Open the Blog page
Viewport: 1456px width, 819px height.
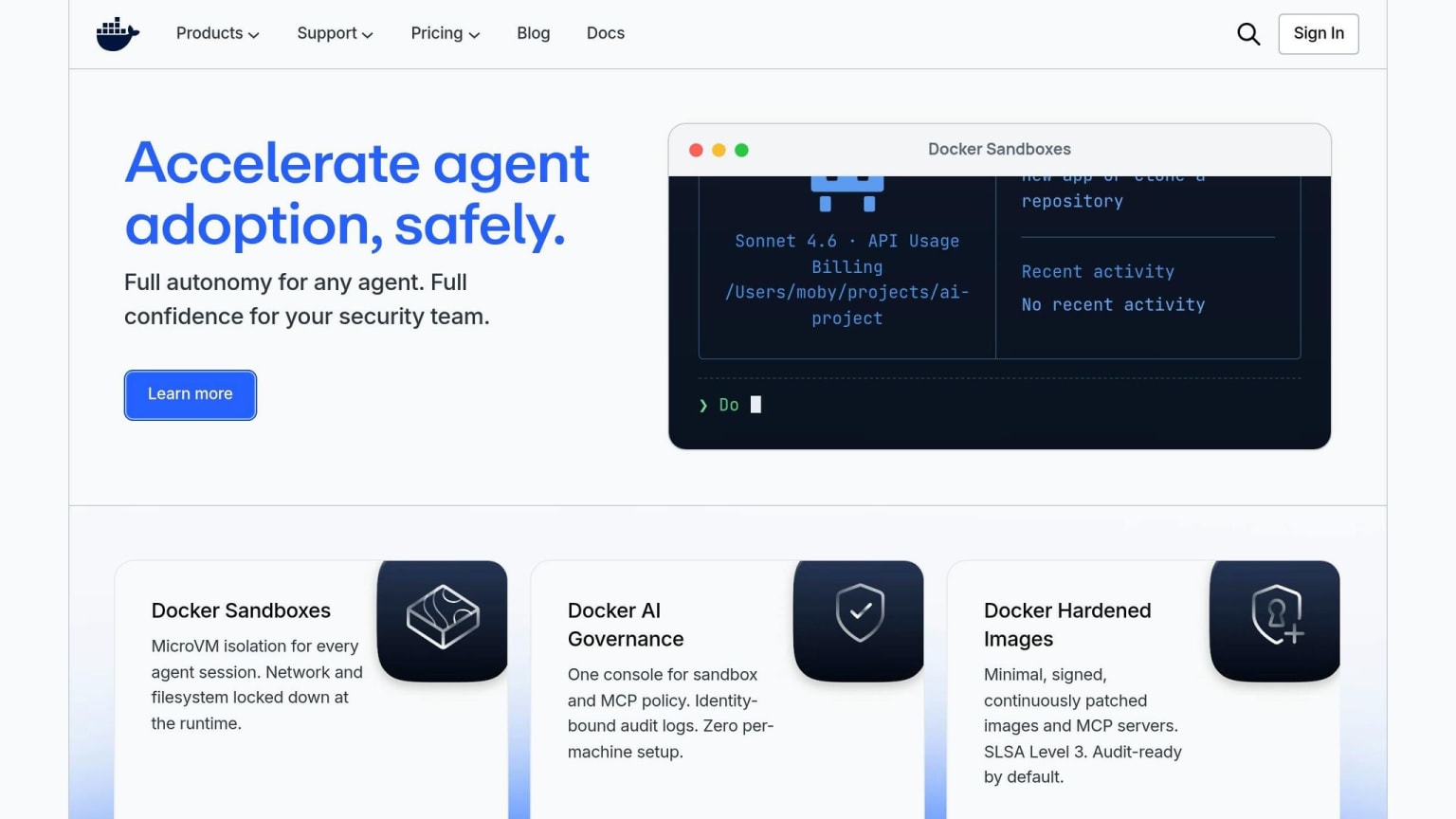pos(533,33)
